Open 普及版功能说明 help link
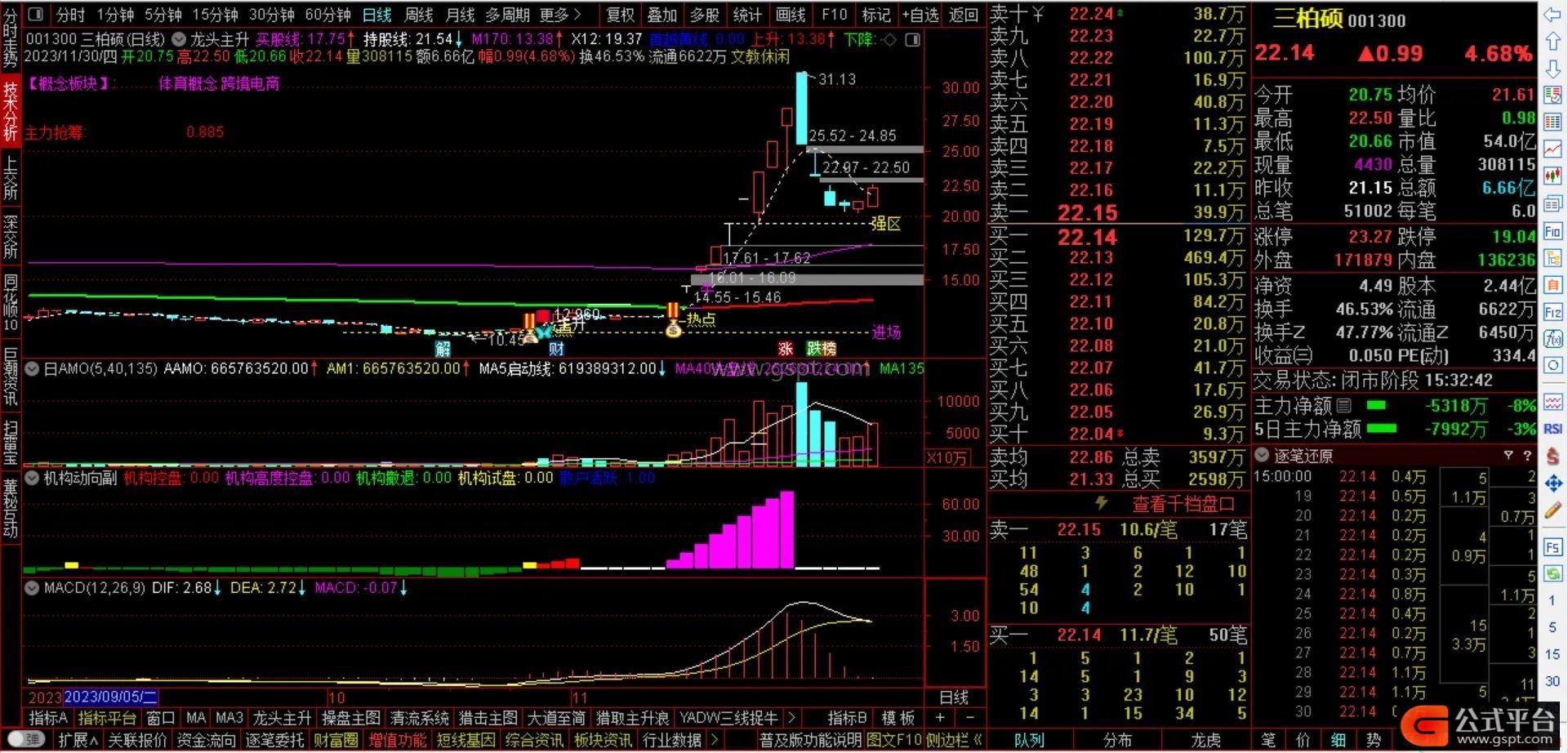 pyautogui.click(x=810, y=740)
